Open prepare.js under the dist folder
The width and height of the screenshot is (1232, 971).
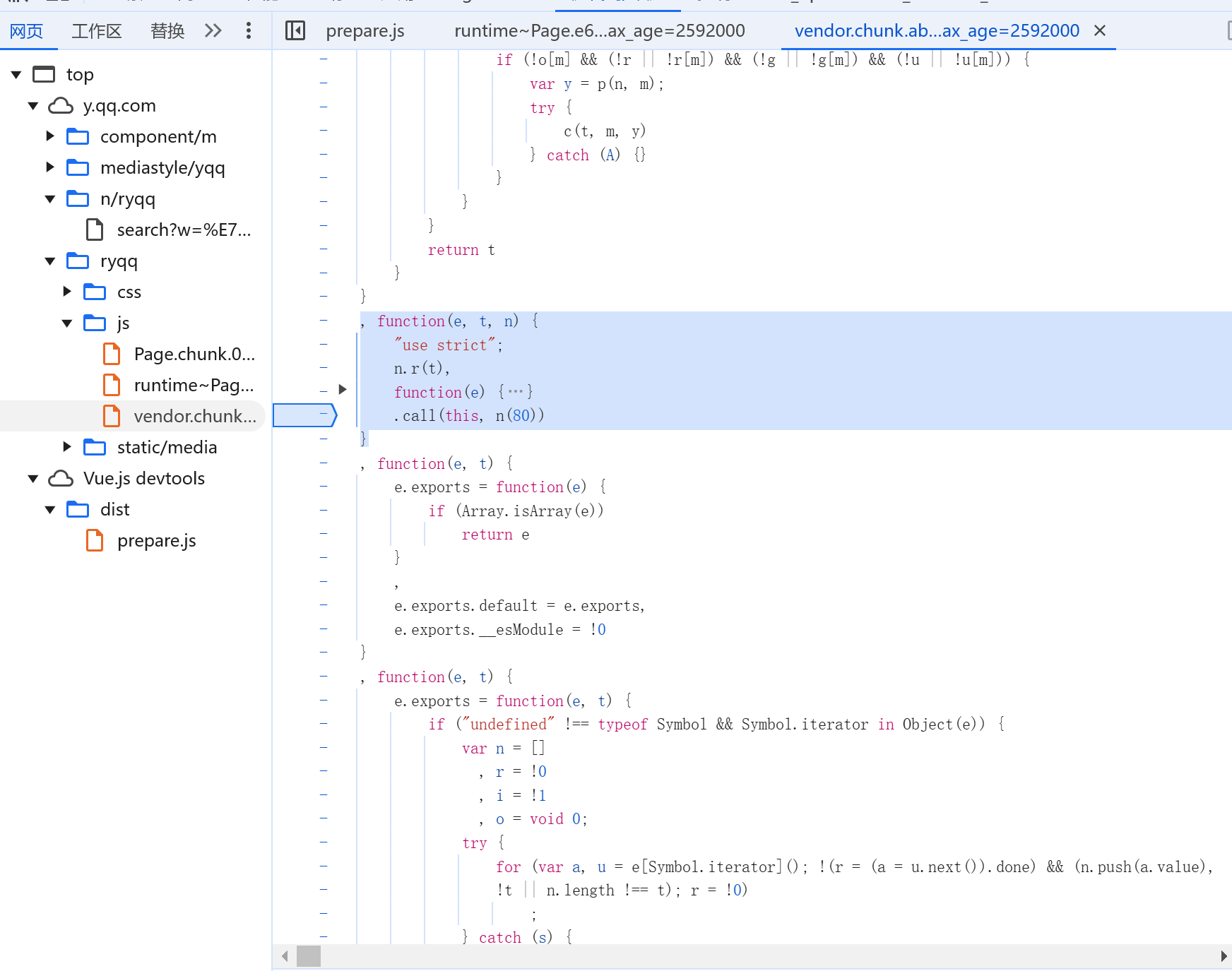[x=157, y=540]
